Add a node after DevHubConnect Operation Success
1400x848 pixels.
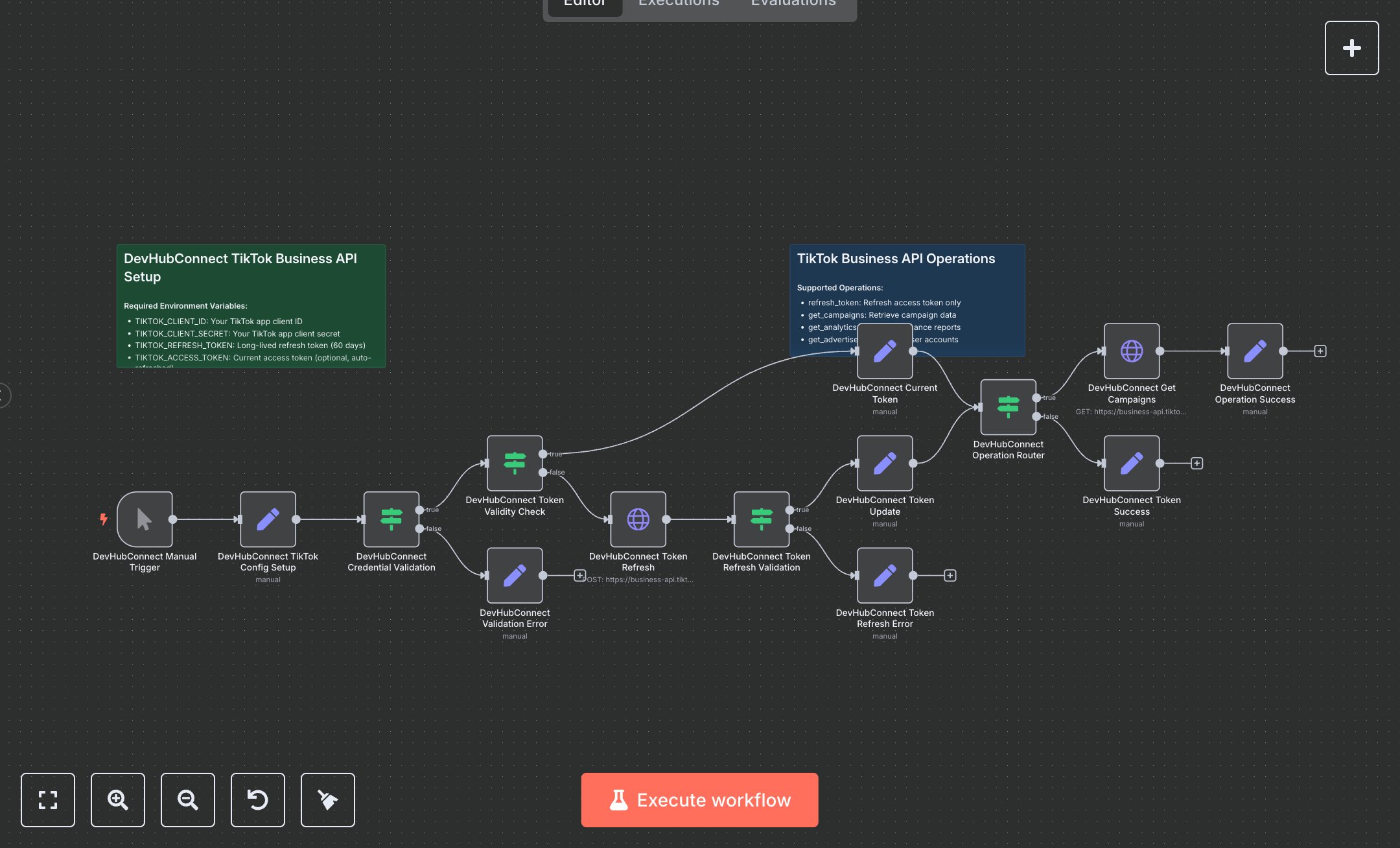tap(1320, 351)
